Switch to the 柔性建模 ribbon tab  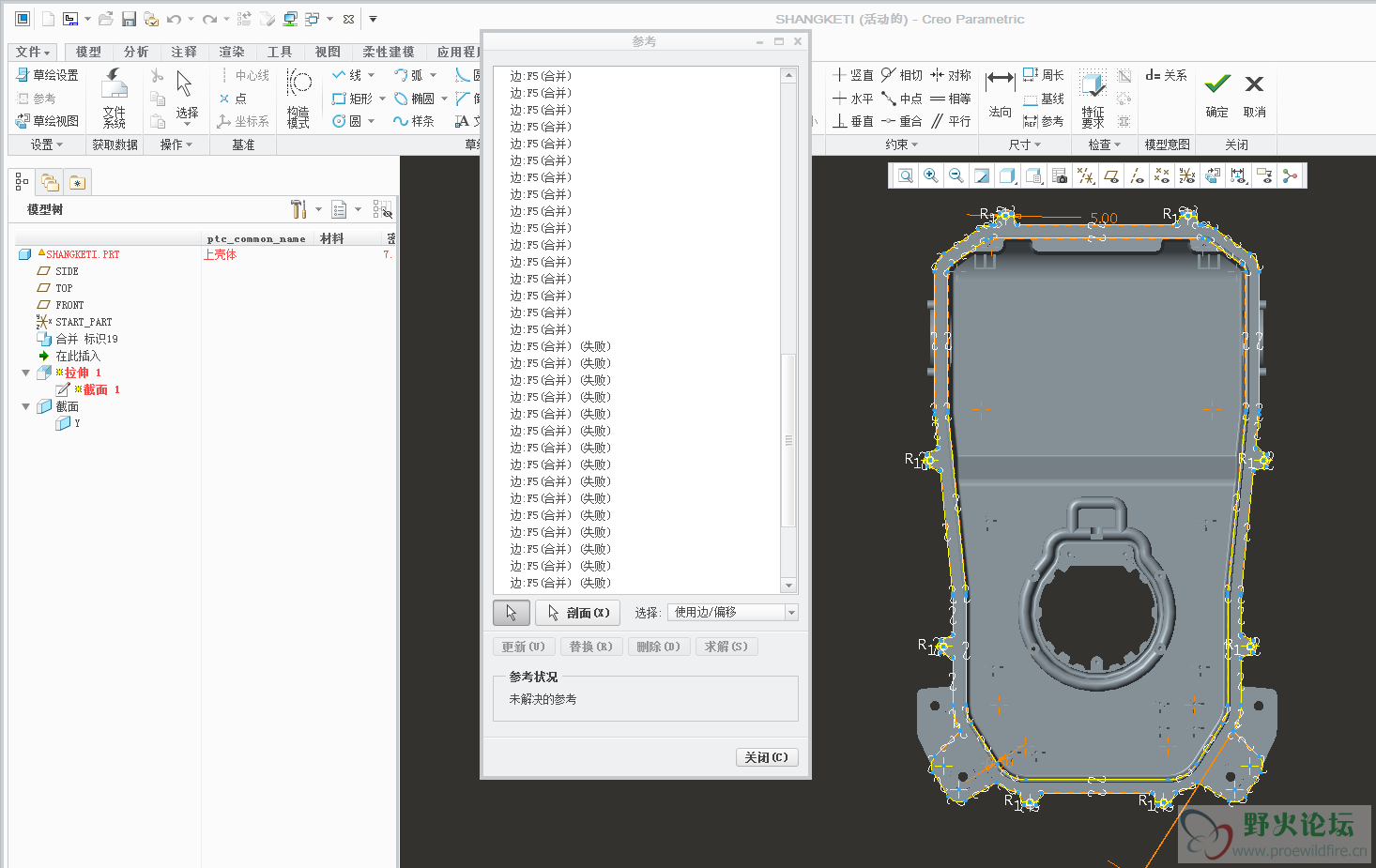tap(389, 53)
